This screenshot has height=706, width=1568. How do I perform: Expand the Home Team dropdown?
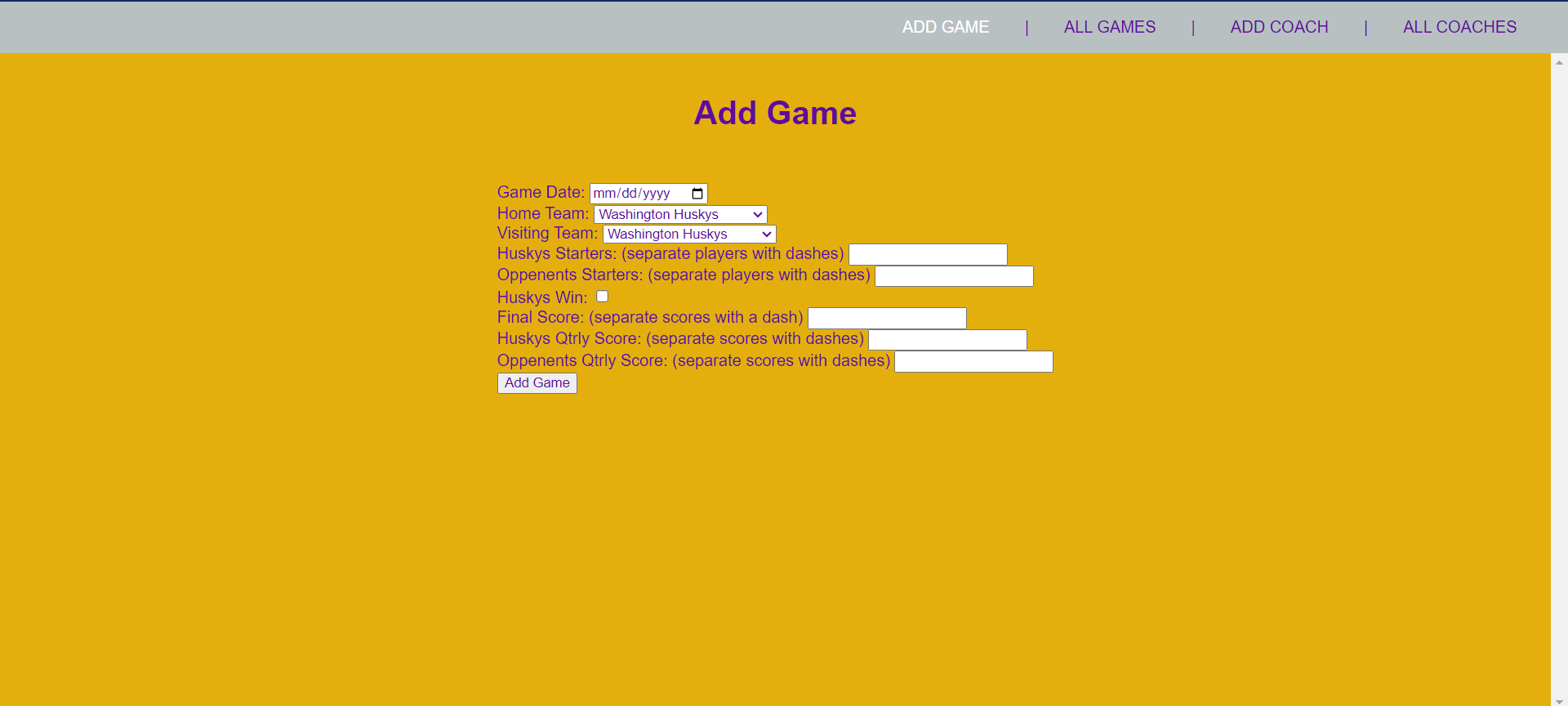click(x=680, y=214)
